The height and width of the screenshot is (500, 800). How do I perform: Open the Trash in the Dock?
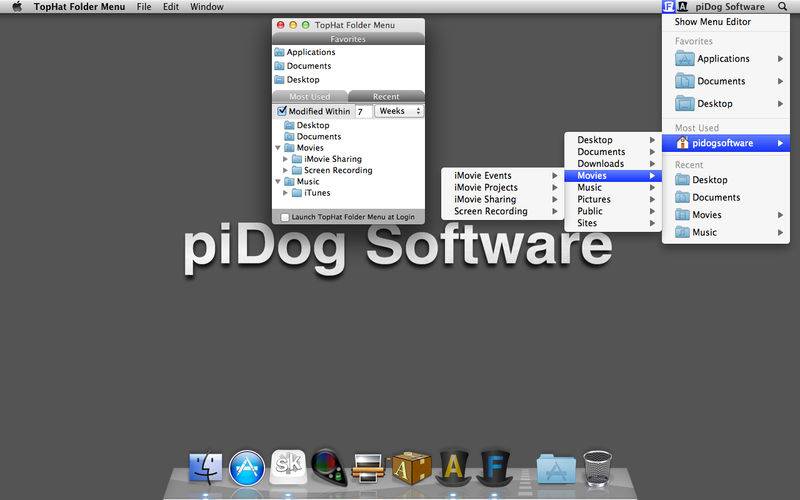pos(597,468)
